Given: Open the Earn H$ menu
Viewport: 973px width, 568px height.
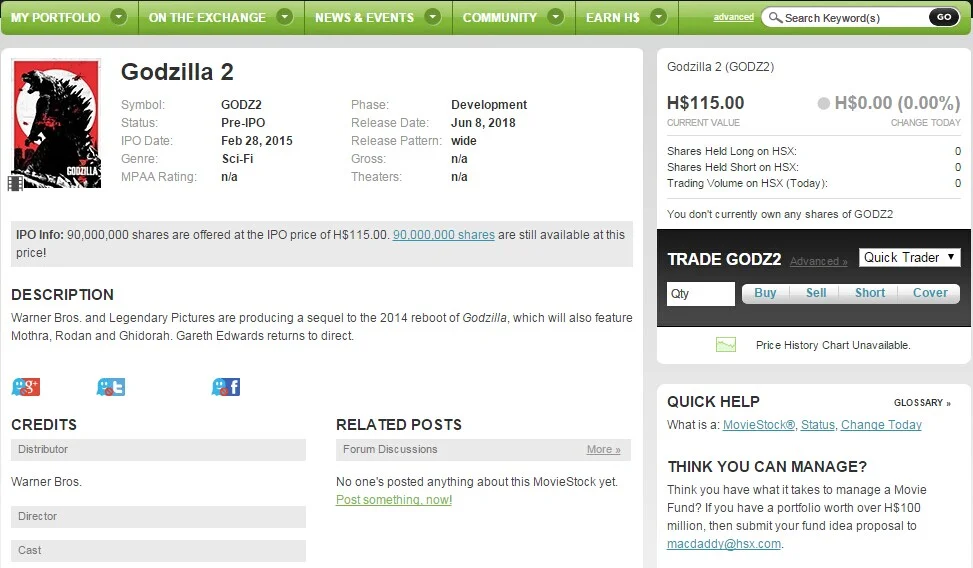Looking at the screenshot, I should tap(612, 17).
